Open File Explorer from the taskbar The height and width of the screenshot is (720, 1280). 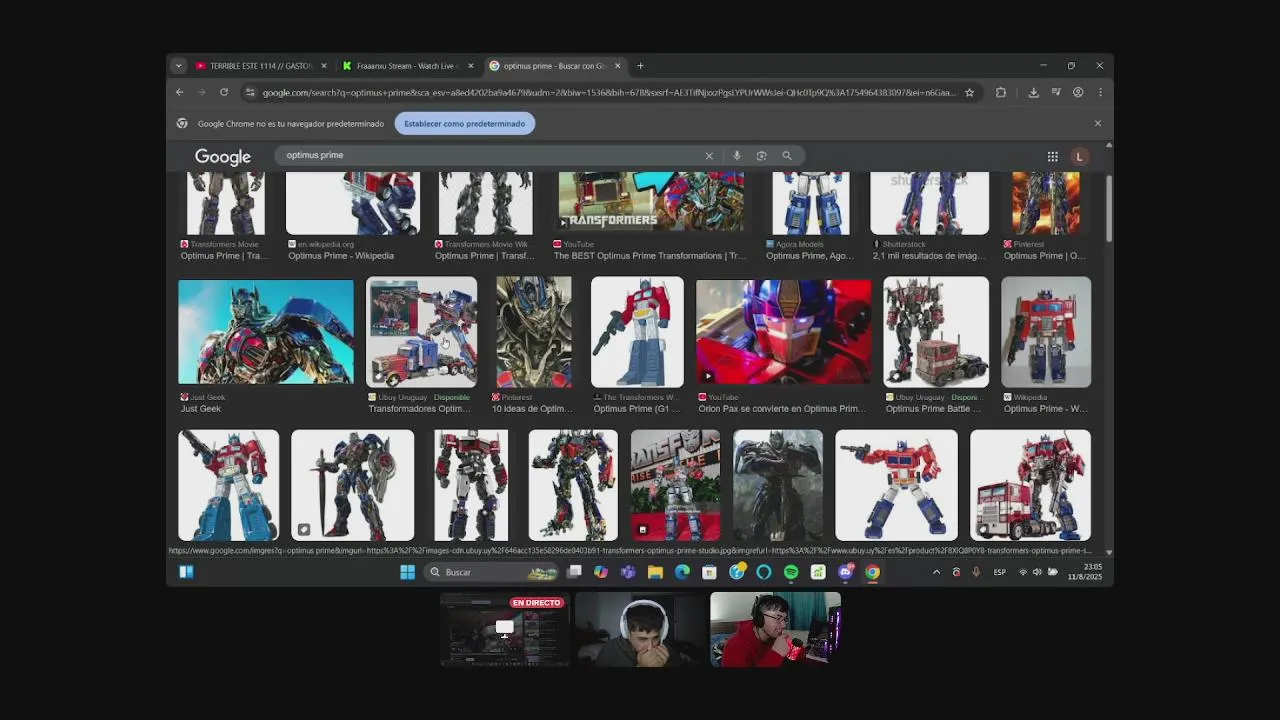coord(655,572)
